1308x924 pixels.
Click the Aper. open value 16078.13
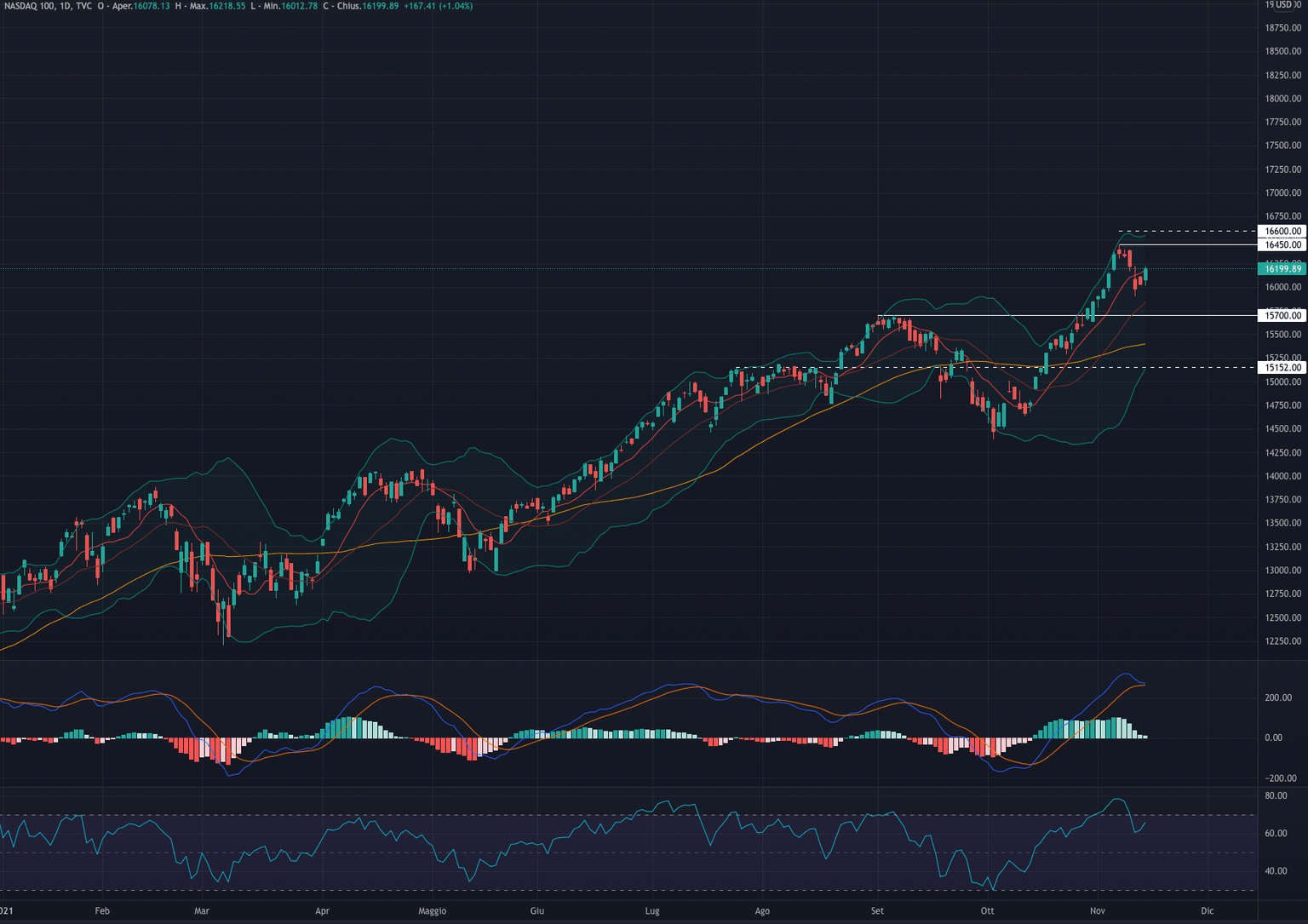click(152, 6)
